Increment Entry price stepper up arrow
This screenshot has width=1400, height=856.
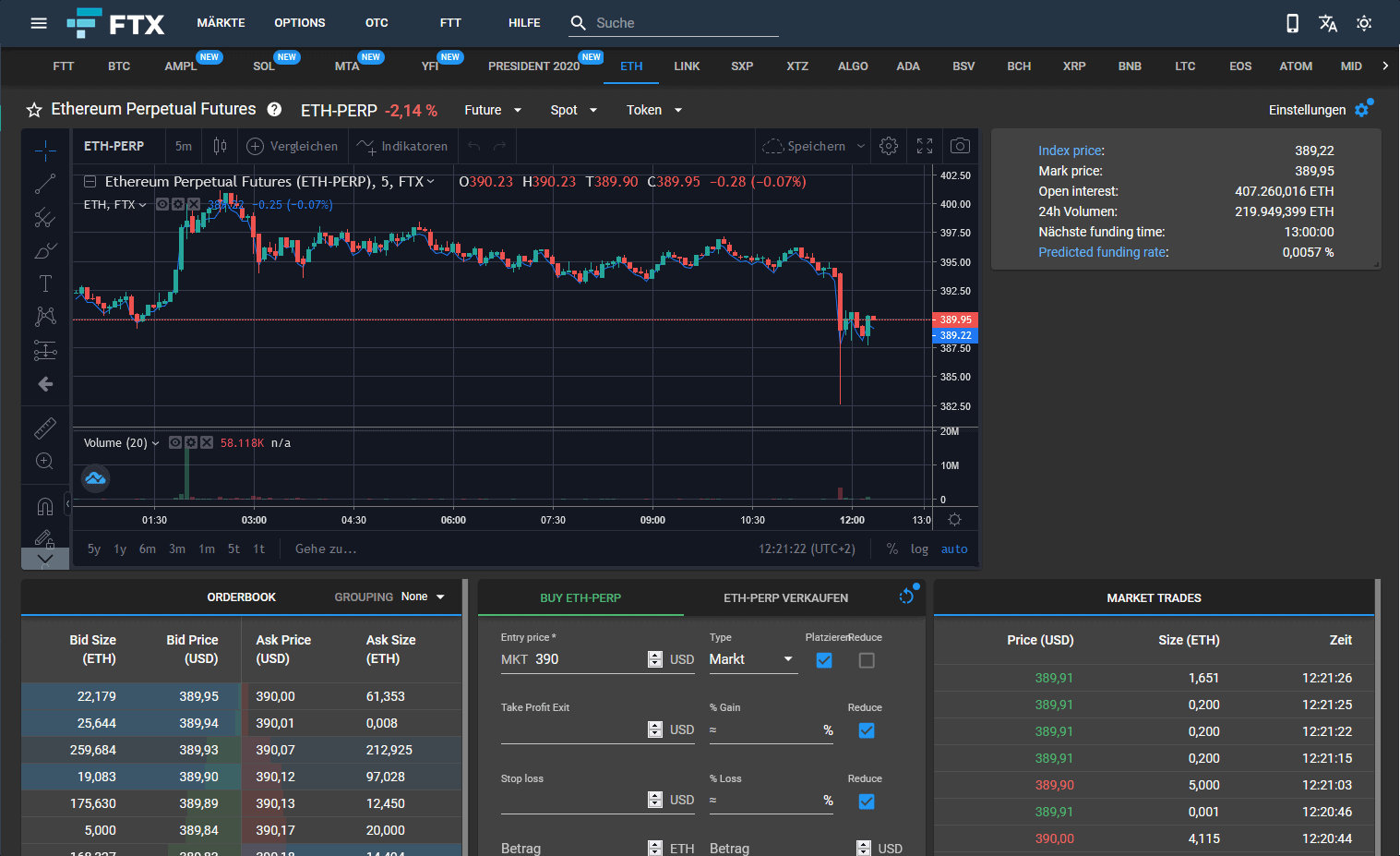click(x=655, y=655)
